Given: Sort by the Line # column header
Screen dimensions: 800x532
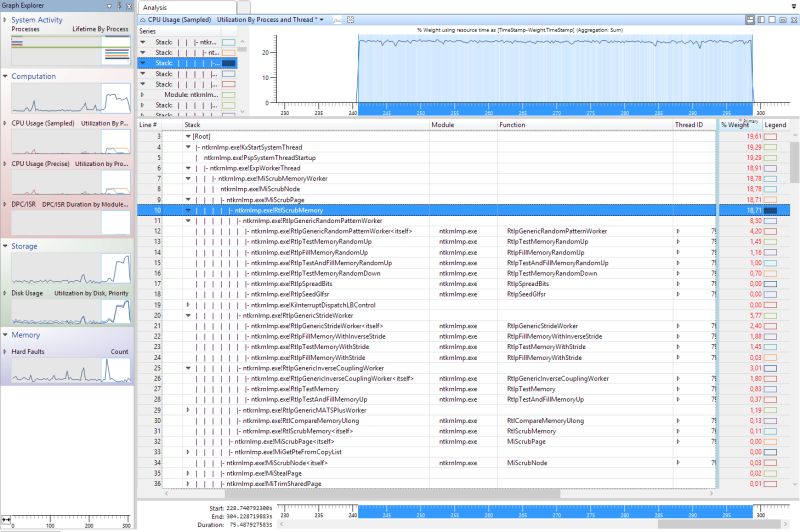Looking at the screenshot, I should 148,124.
